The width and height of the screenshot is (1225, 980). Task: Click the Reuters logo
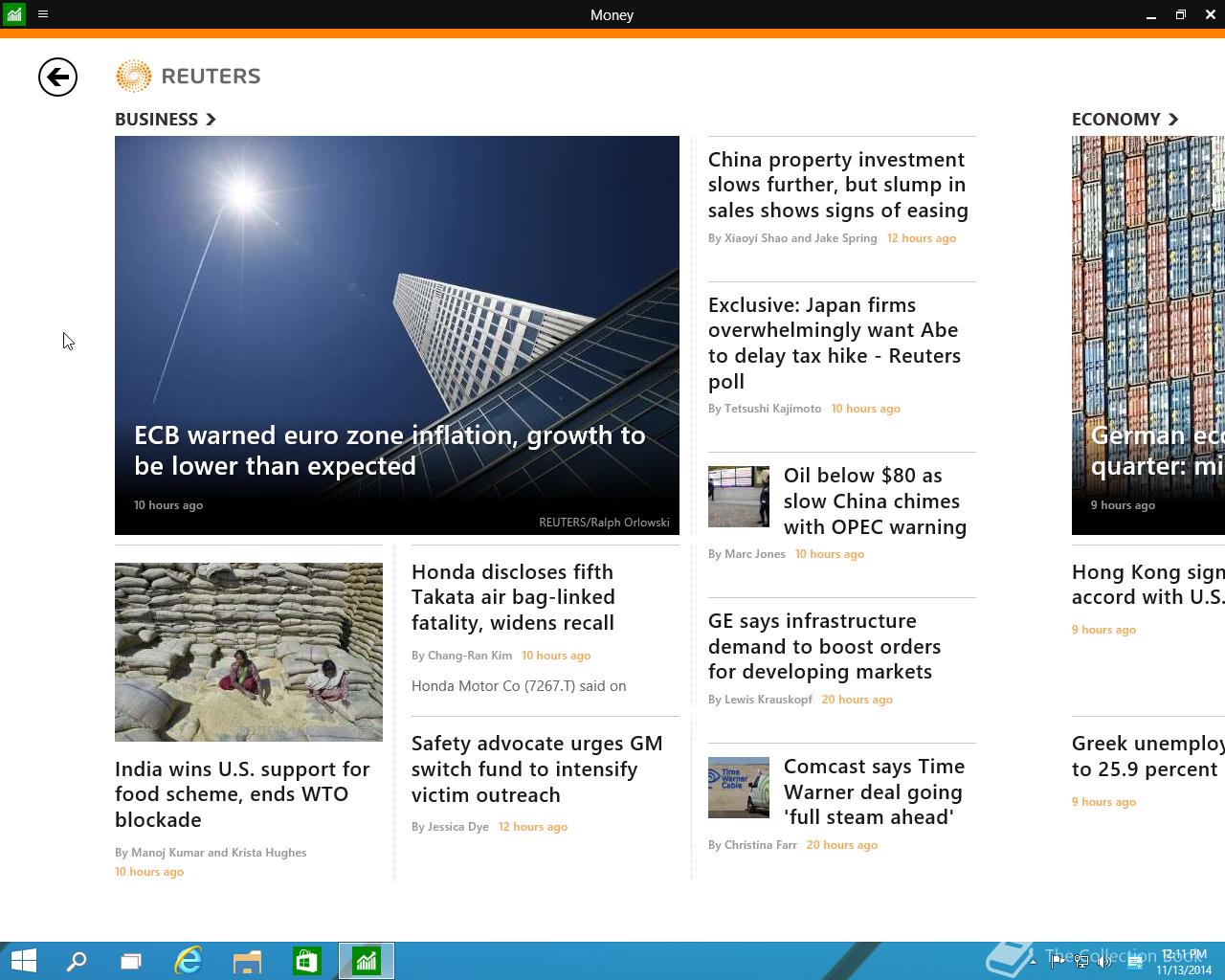click(188, 76)
